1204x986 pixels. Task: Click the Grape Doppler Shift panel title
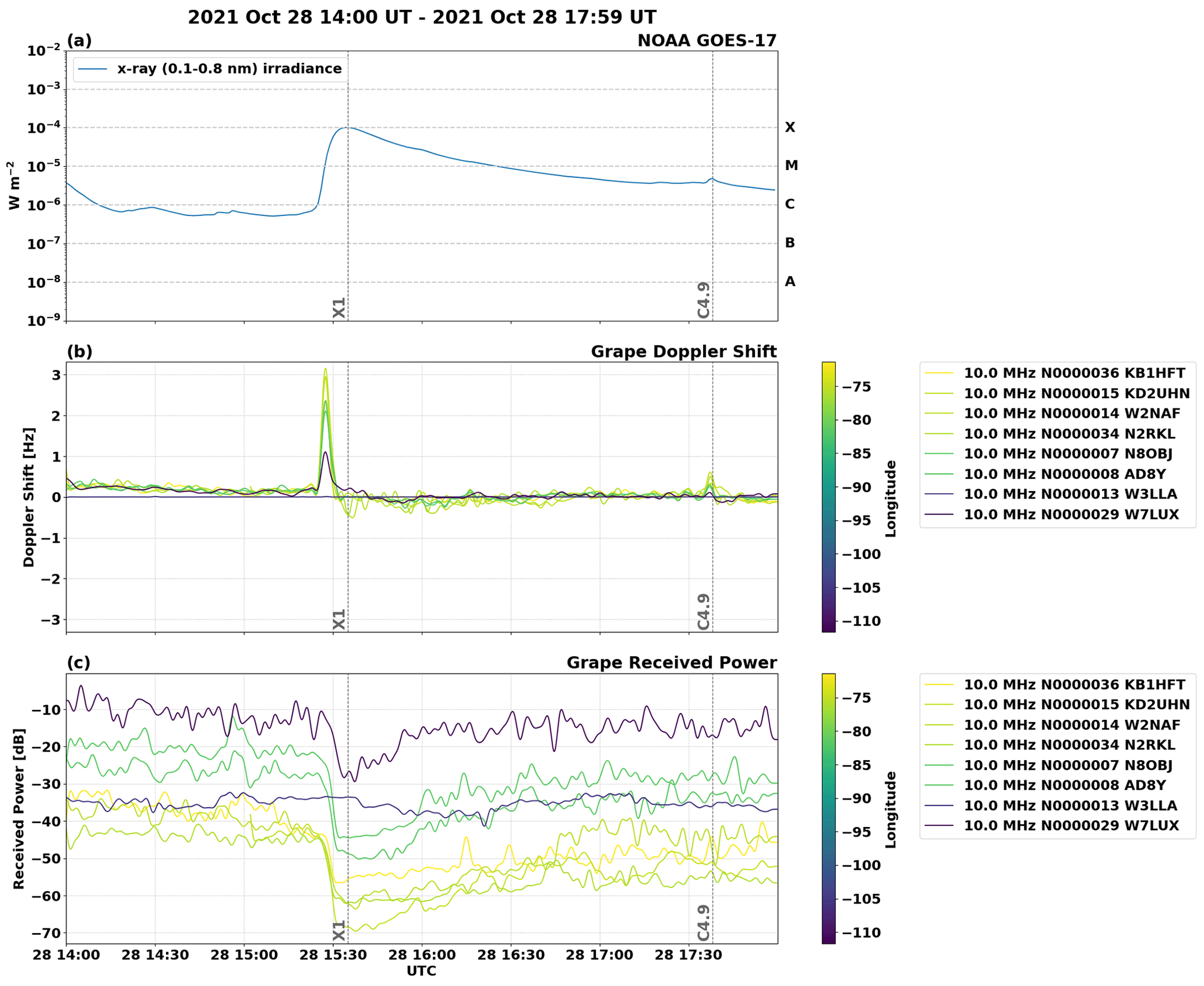(x=683, y=352)
